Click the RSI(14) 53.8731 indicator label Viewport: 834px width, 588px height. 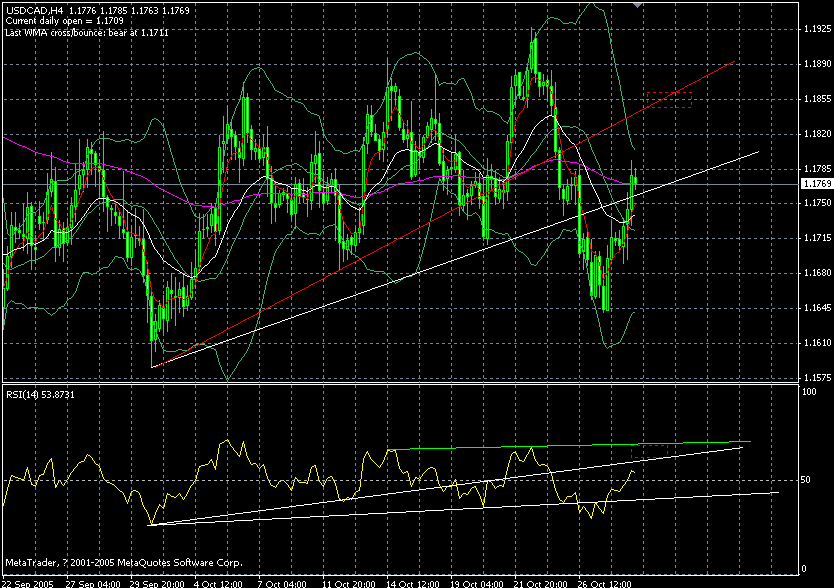(40, 394)
